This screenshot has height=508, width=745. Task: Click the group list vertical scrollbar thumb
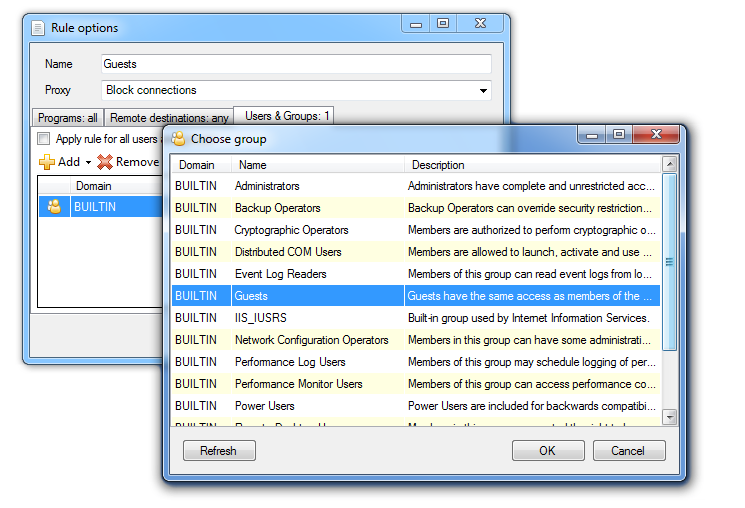670,262
